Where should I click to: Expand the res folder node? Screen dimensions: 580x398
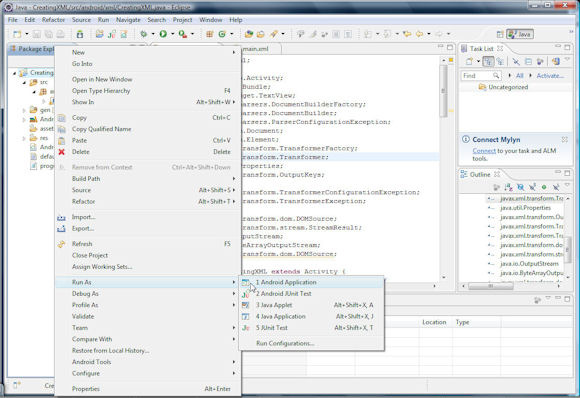(x=24, y=138)
